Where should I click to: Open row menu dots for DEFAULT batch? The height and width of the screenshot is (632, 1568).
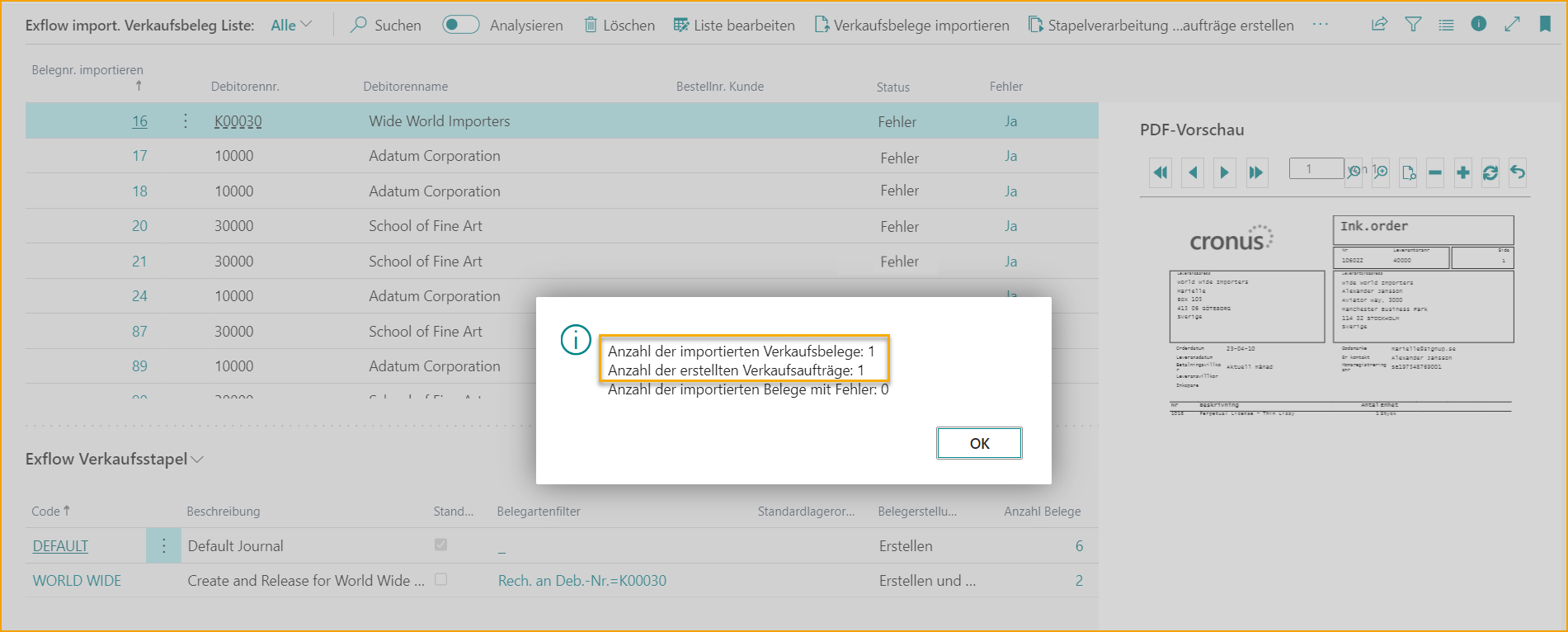(x=163, y=545)
